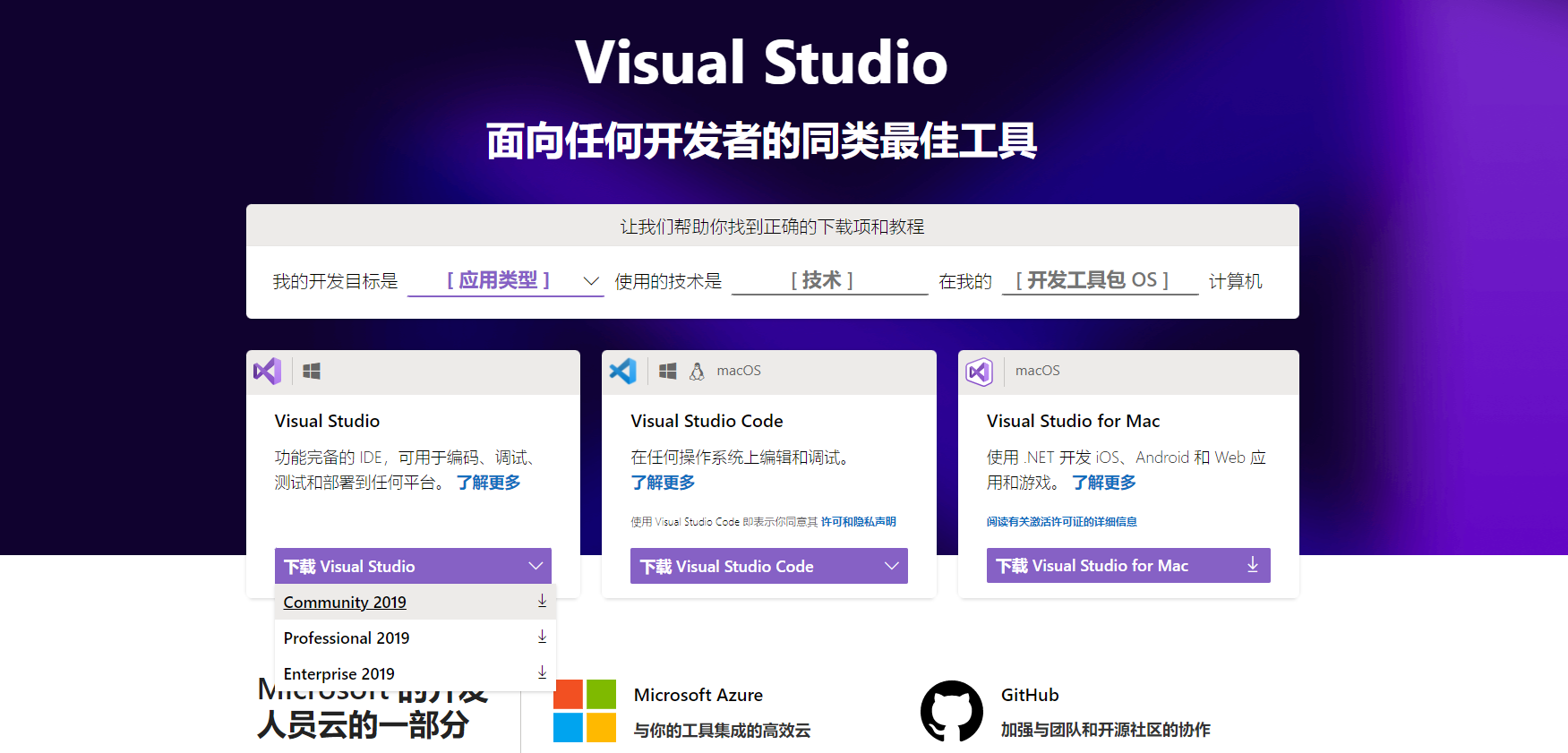Viewport: 1568px width, 753px height.
Task: Click the Visual Studio purple logo icon
Action: 267,371
